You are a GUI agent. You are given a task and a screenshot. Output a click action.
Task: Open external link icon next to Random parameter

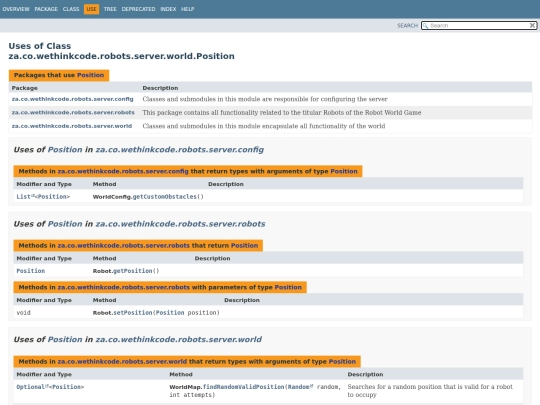(311, 386)
